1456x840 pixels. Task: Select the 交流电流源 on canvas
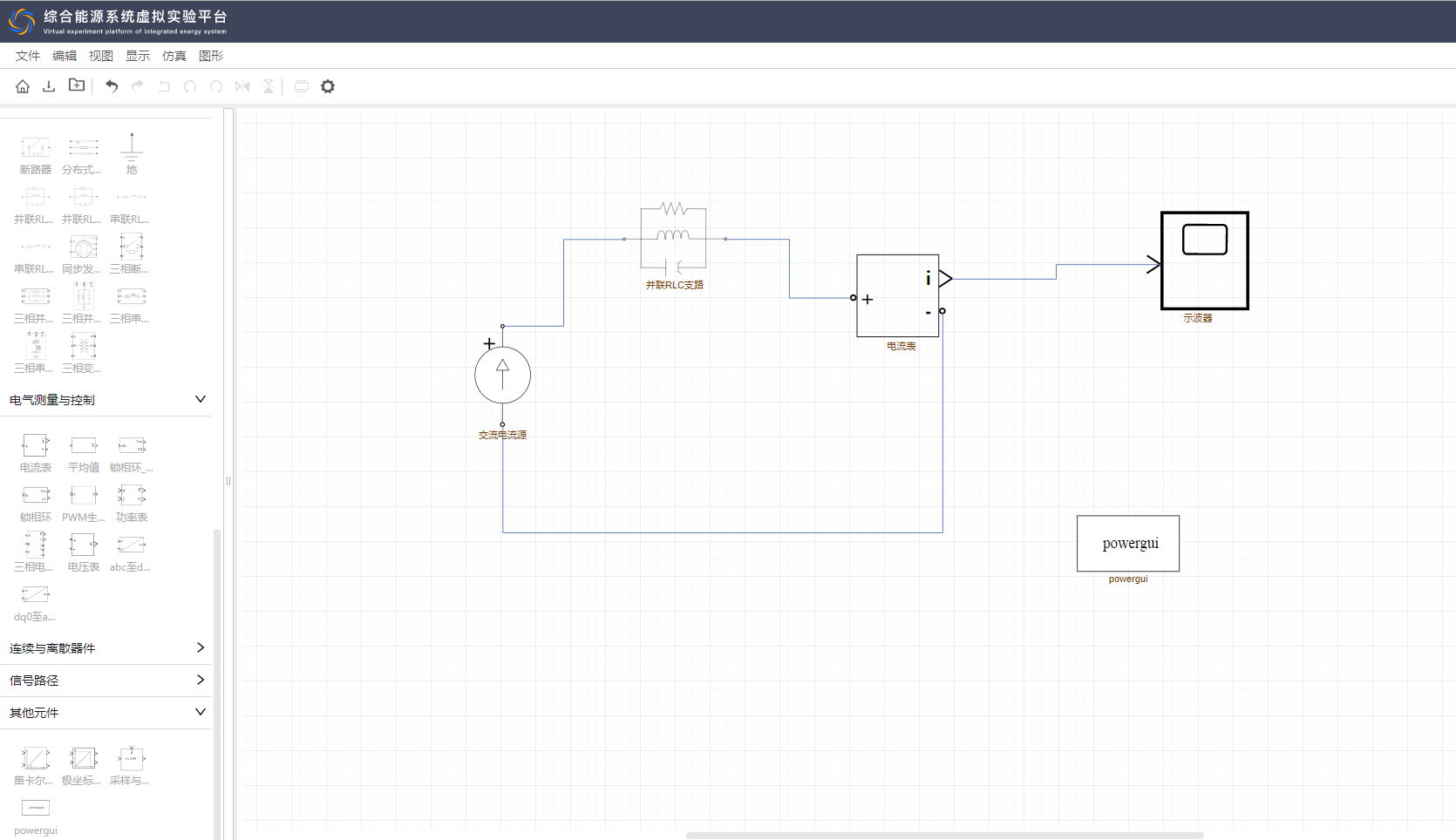(x=502, y=375)
